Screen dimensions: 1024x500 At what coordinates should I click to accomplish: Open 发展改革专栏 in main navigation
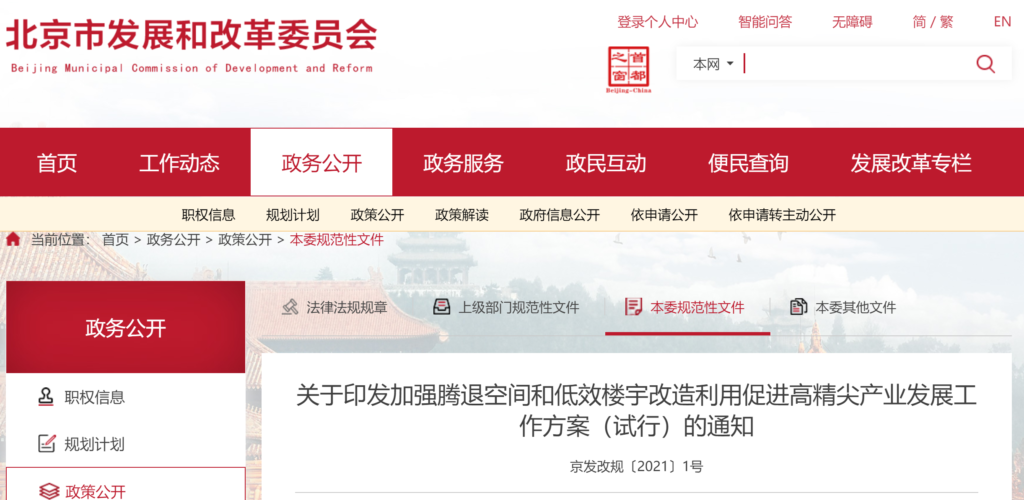(911, 163)
